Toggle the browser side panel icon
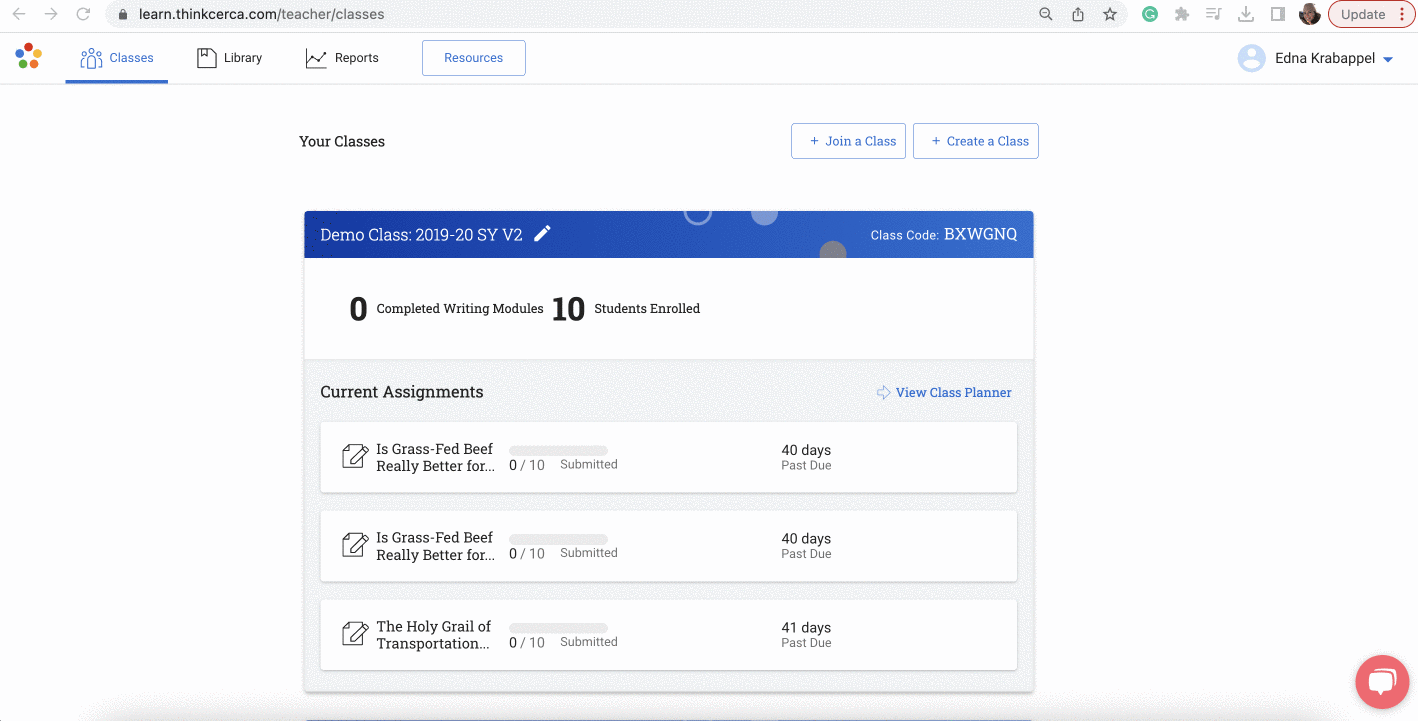The image size is (1418, 721). click(1278, 14)
